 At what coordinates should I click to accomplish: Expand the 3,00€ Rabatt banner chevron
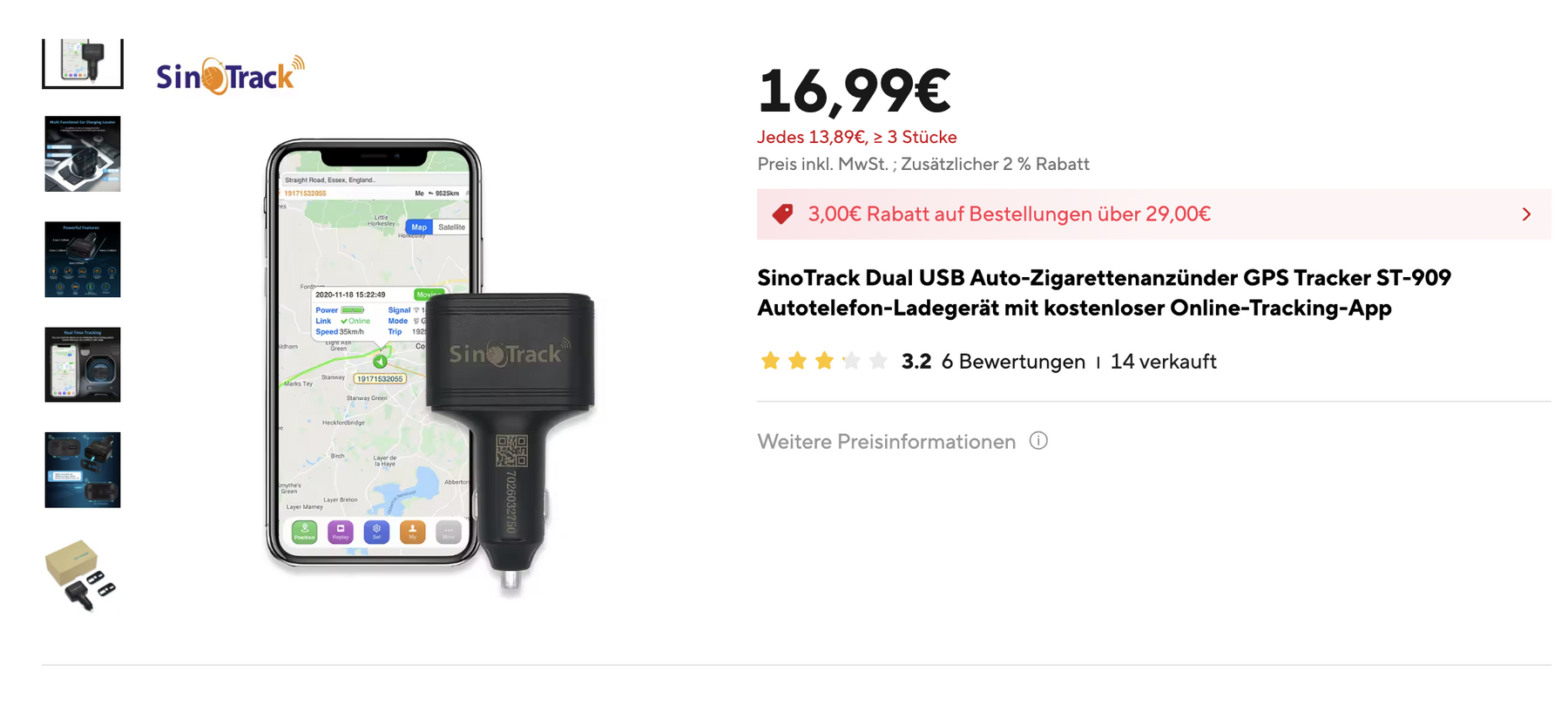coord(1526,214)
